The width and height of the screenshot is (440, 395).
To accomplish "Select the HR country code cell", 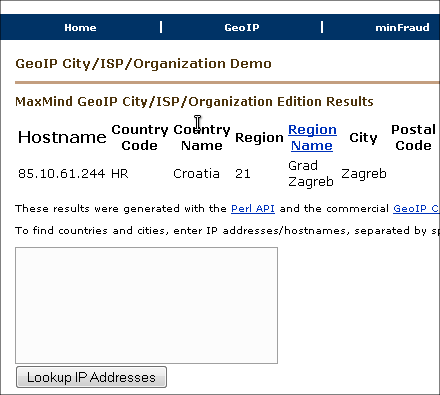I will pyautogui.click(x=120, y=174).
